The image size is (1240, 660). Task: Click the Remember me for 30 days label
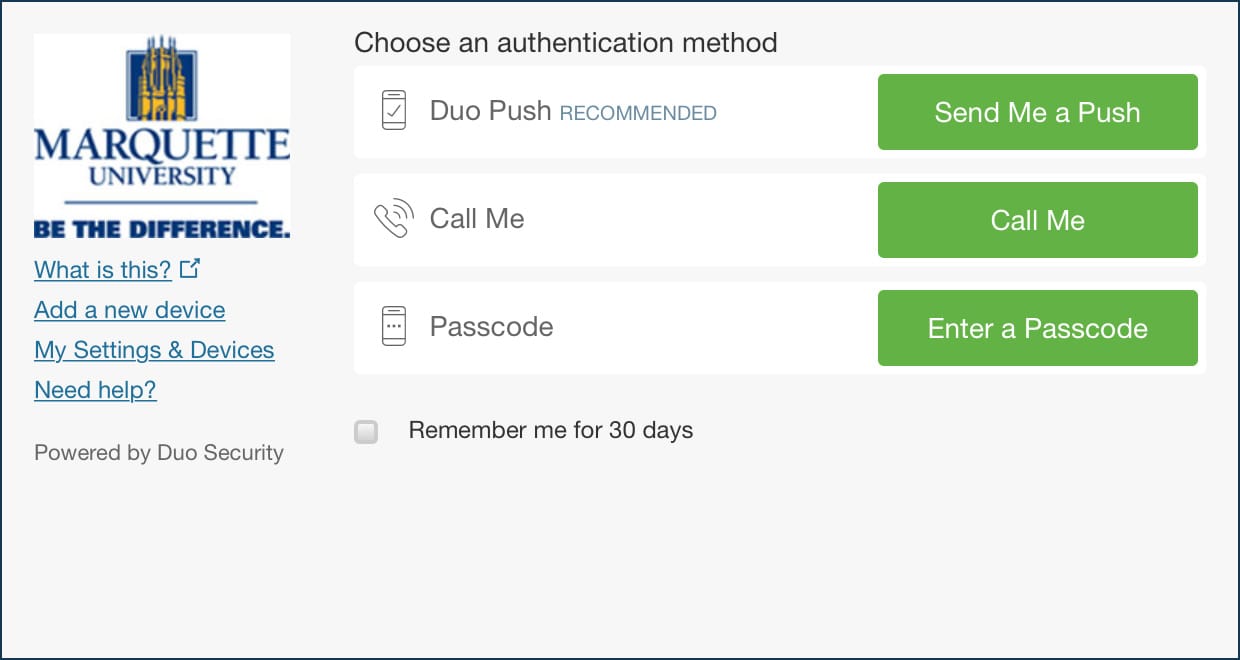pyautogui.click(x=551, y=431)
